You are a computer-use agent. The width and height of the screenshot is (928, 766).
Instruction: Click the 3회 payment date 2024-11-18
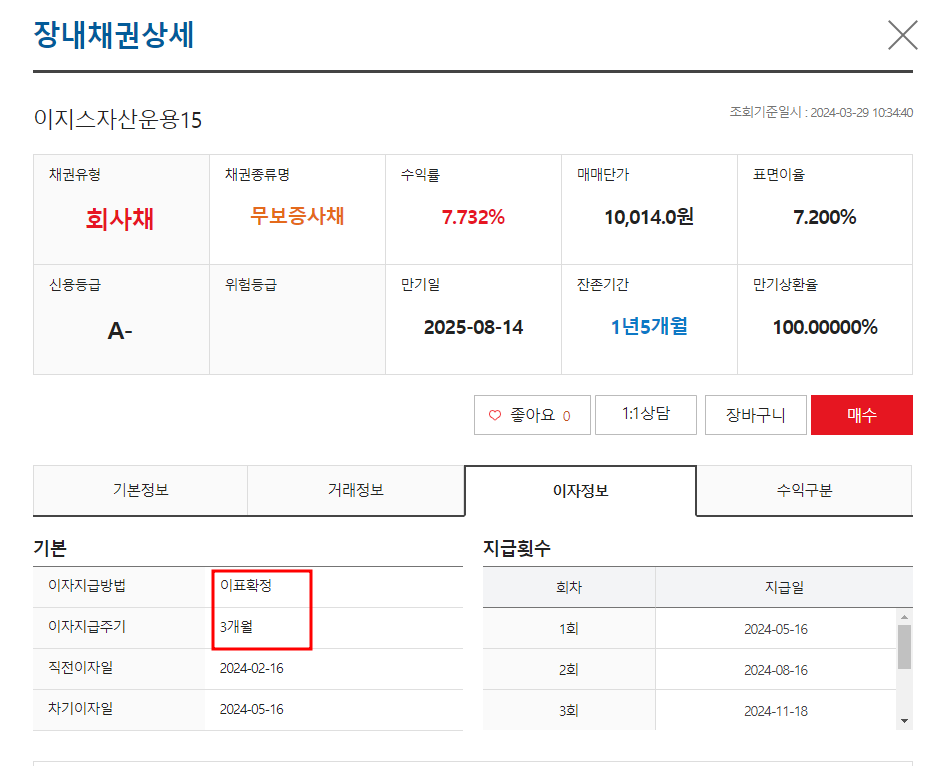tap(776, 711)
